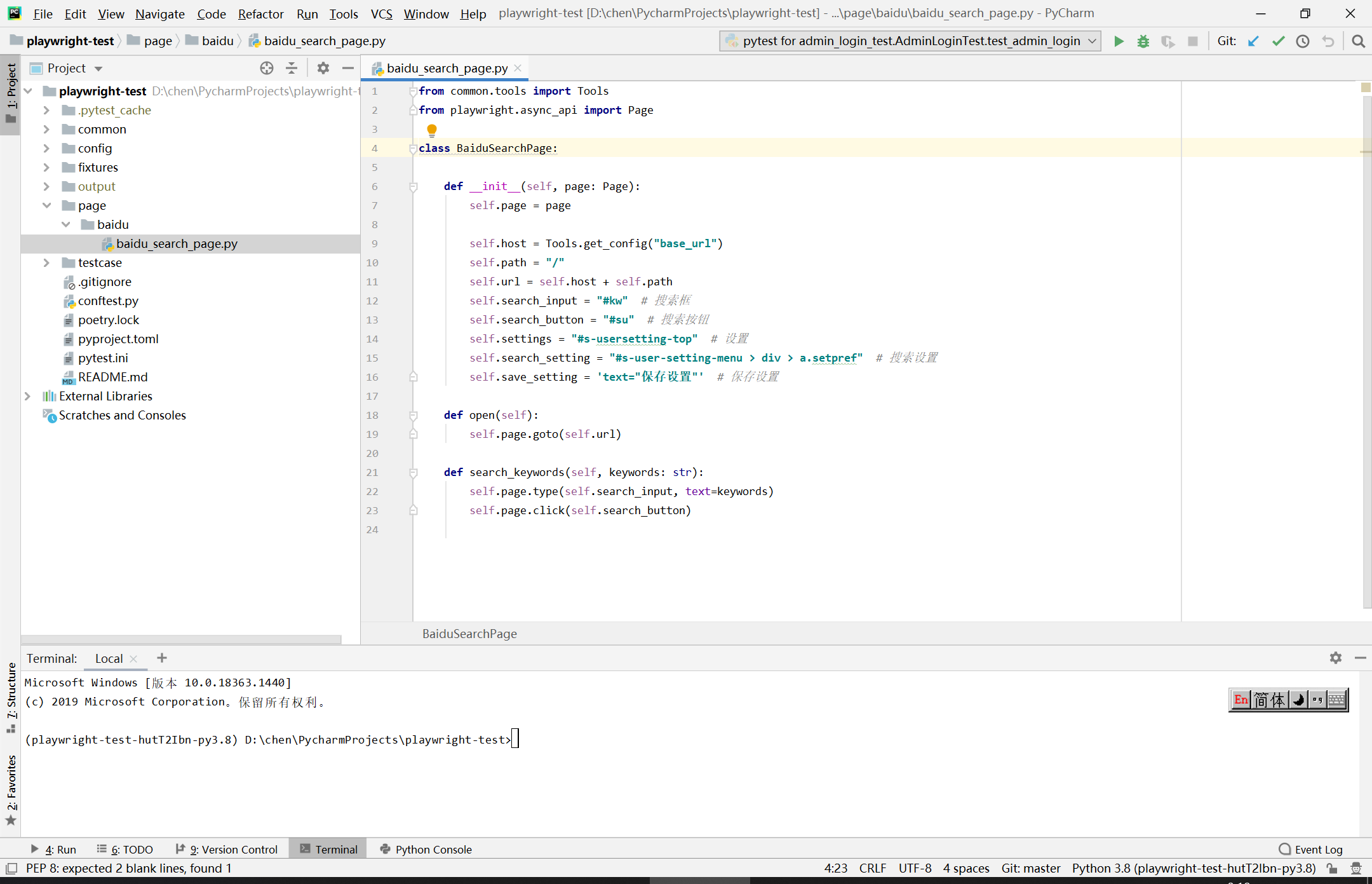Open Project panel settings gear
Viewport: 1372px width, 884px height.
coord(323,68)
